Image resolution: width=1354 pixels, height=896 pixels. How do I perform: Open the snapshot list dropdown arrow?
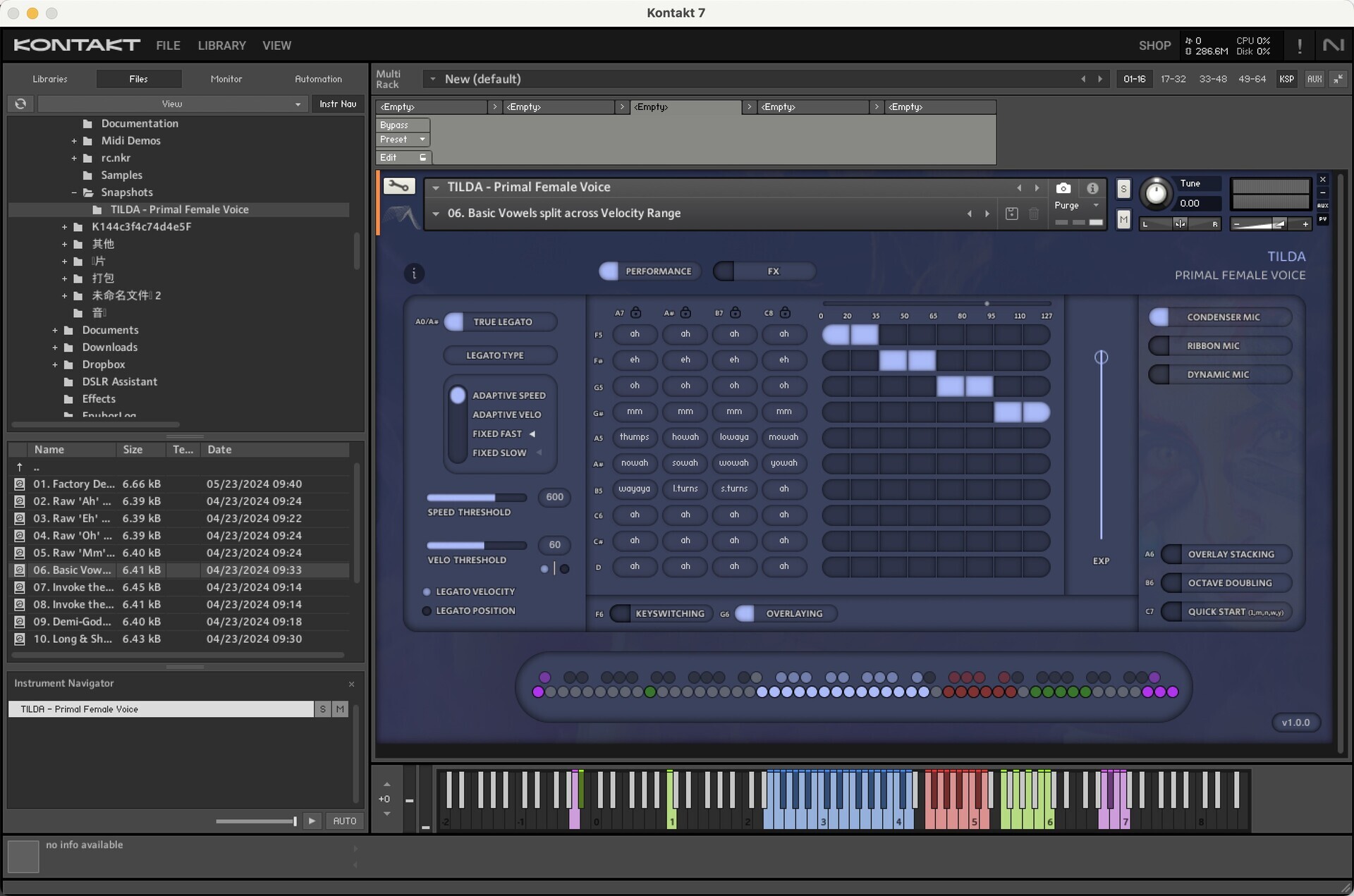[x=436, y=214]
